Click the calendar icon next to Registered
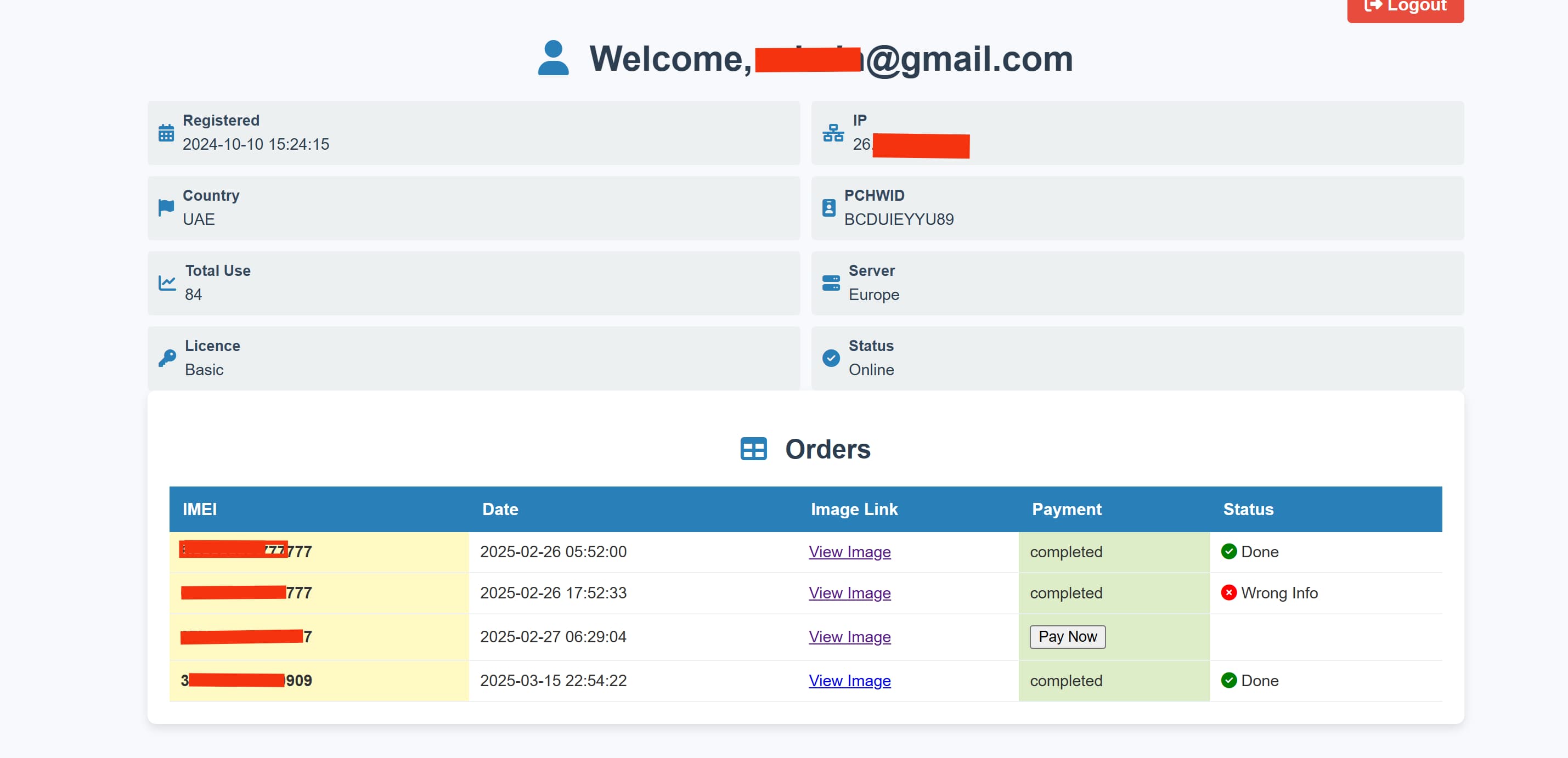This screenshot has height=758, width=1568. (x=166, y=133)
